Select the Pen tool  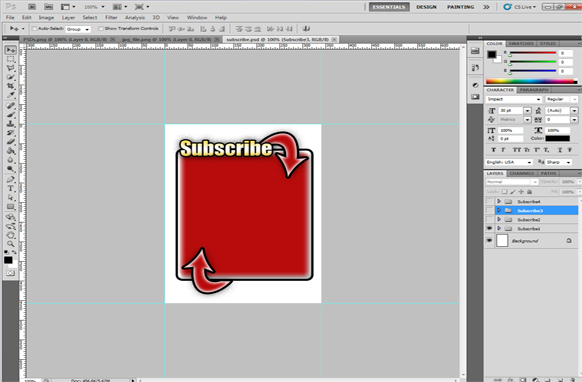[x=10, y=179]
